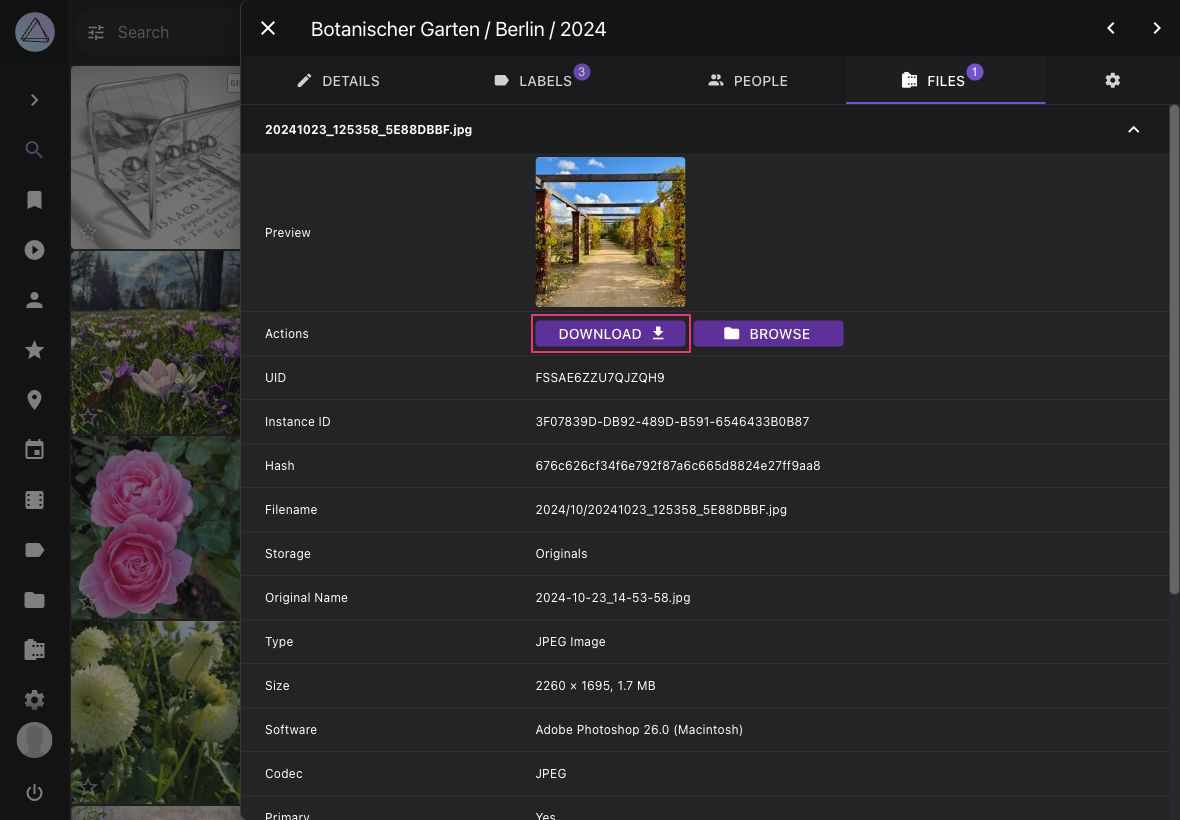Image resolution: width=1180 pixels, height=820 pixels.
Task: Open the Search sidebar icon
Action: point(34,150)
